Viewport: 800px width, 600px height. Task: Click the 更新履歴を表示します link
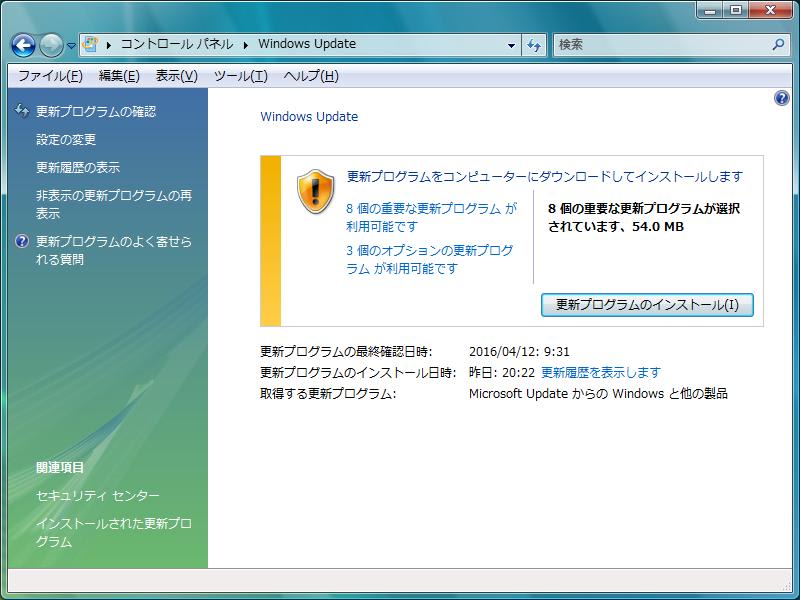tap(601, 372)
